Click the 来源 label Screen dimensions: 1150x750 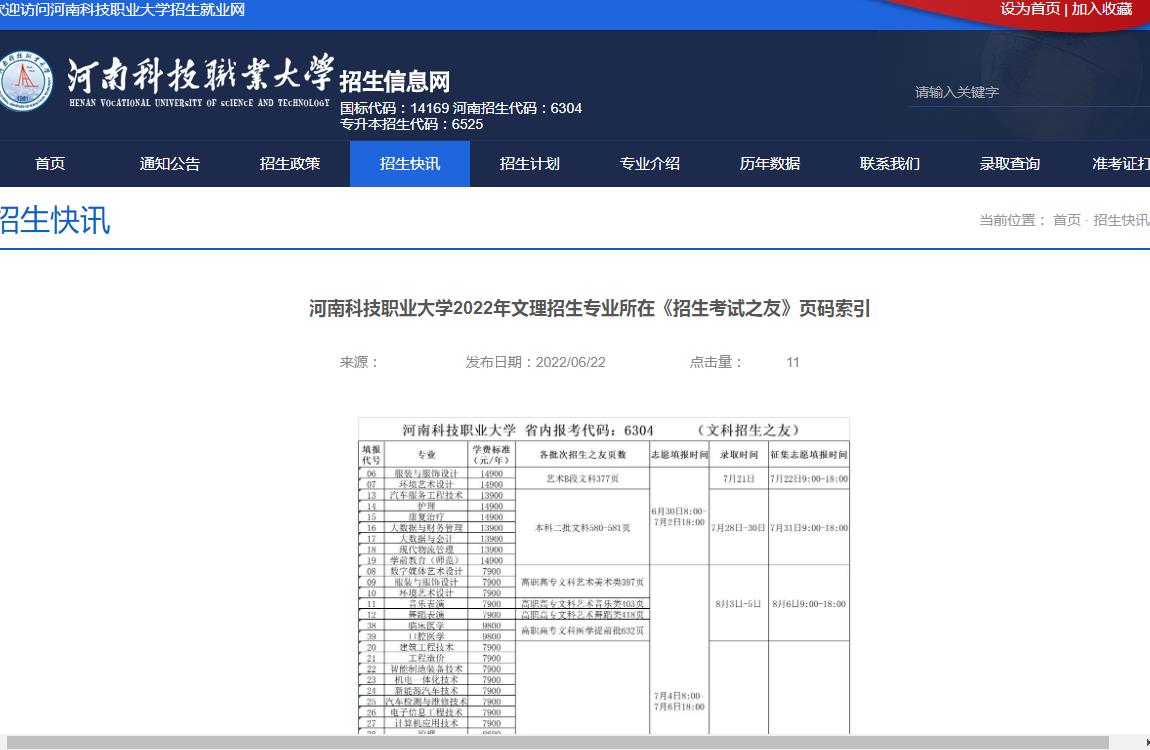click(x=359, y=362)
